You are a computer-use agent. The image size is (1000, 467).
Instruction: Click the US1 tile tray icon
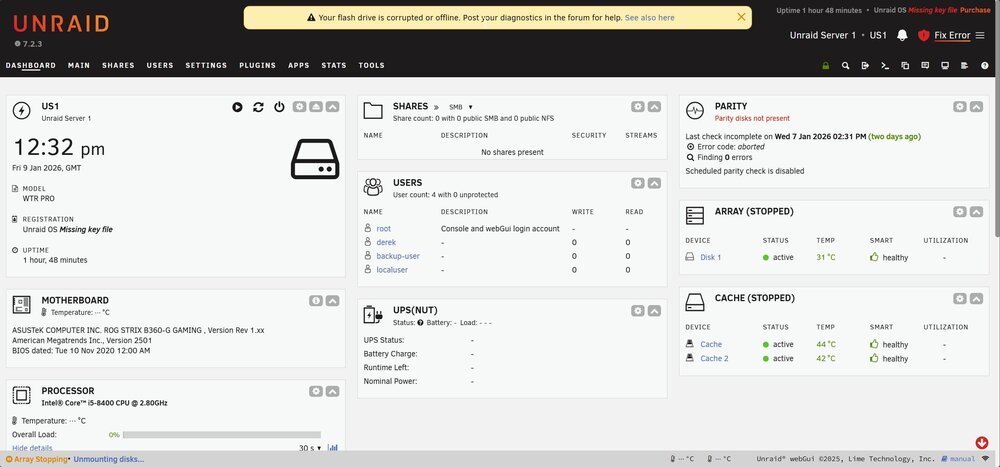(x=316, y=107)
